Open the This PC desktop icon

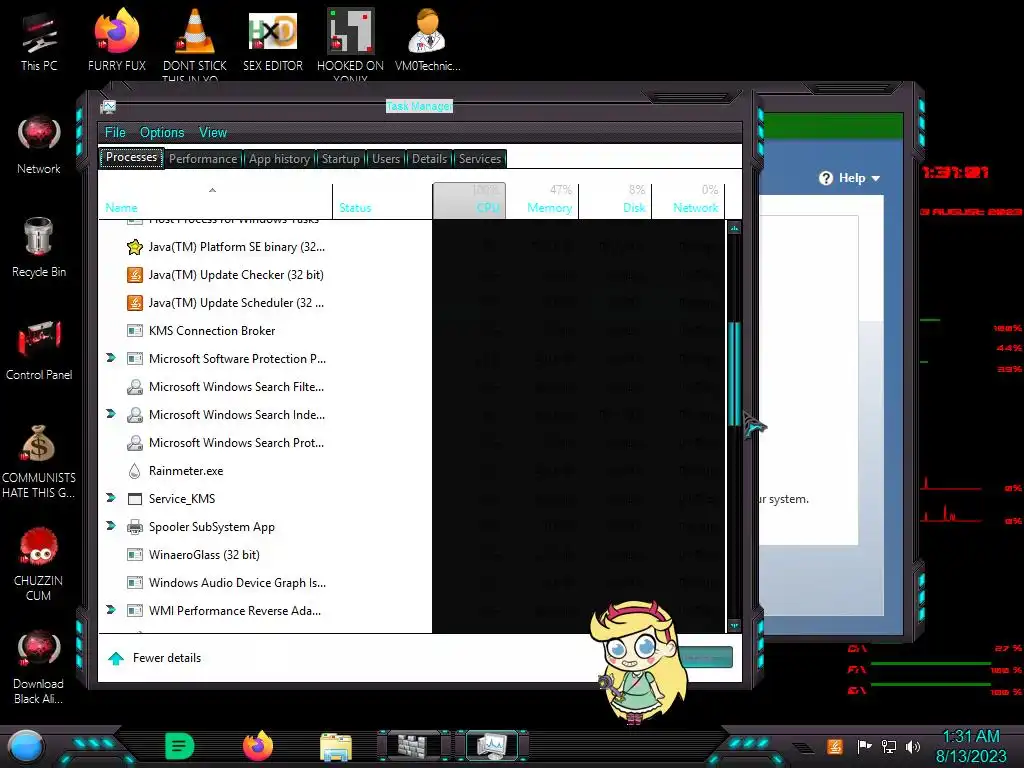(x=39, y=40)
